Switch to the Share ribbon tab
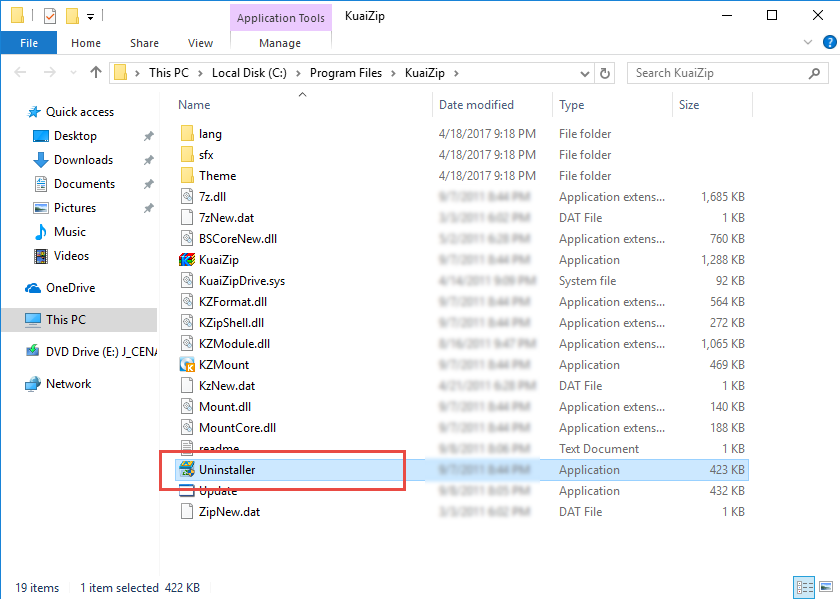 [144, 43]
